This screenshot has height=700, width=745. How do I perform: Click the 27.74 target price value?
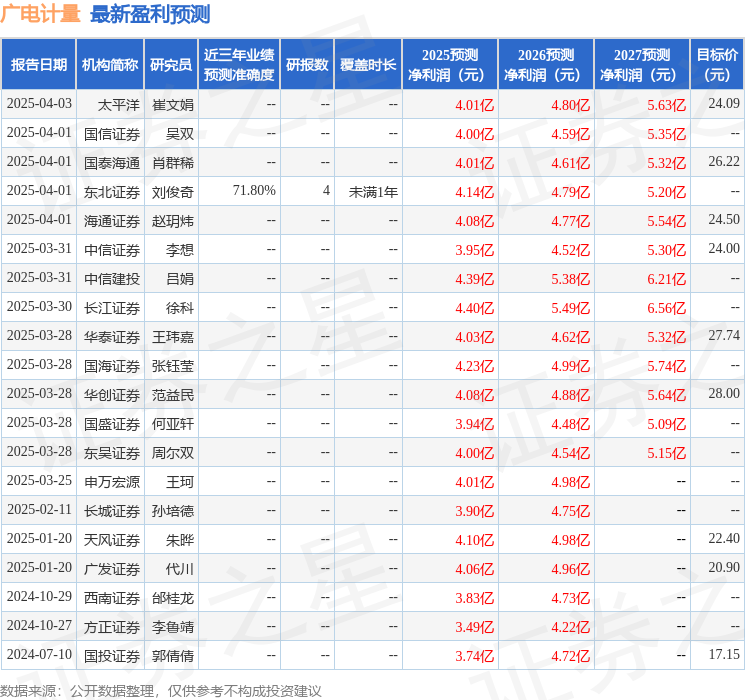724,335
